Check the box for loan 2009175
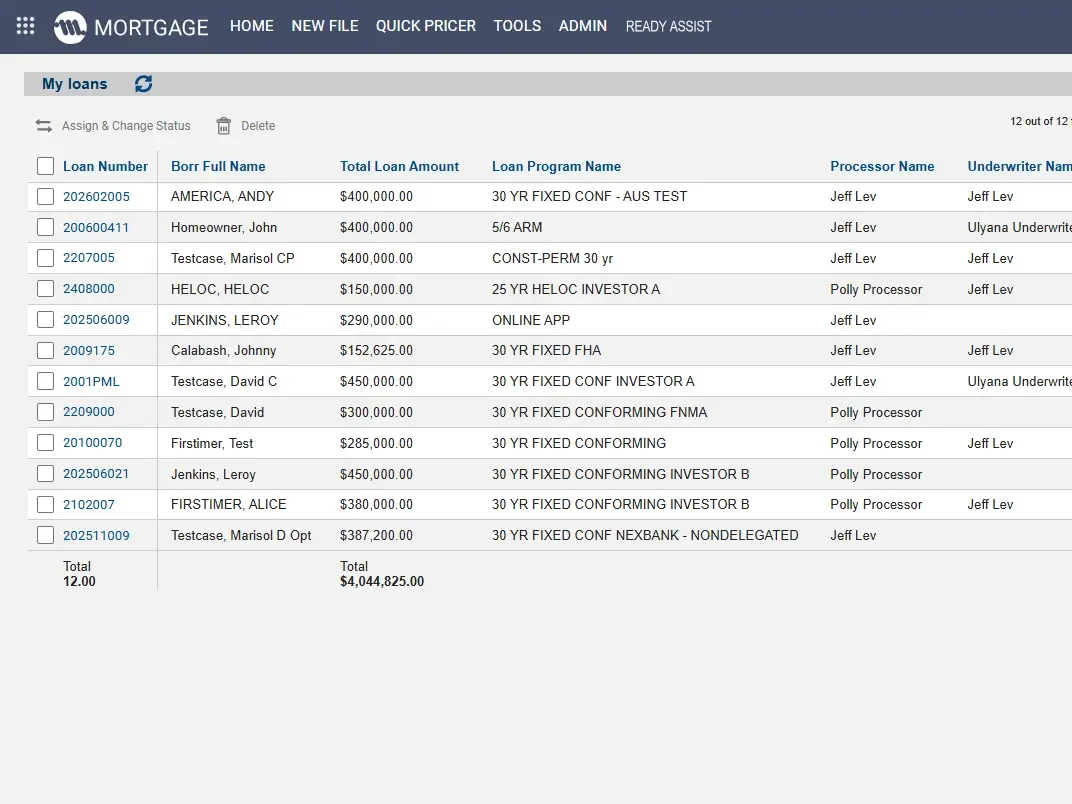Image resolution: width=1072 pixels, height=804 pixels. pos(45,351)
